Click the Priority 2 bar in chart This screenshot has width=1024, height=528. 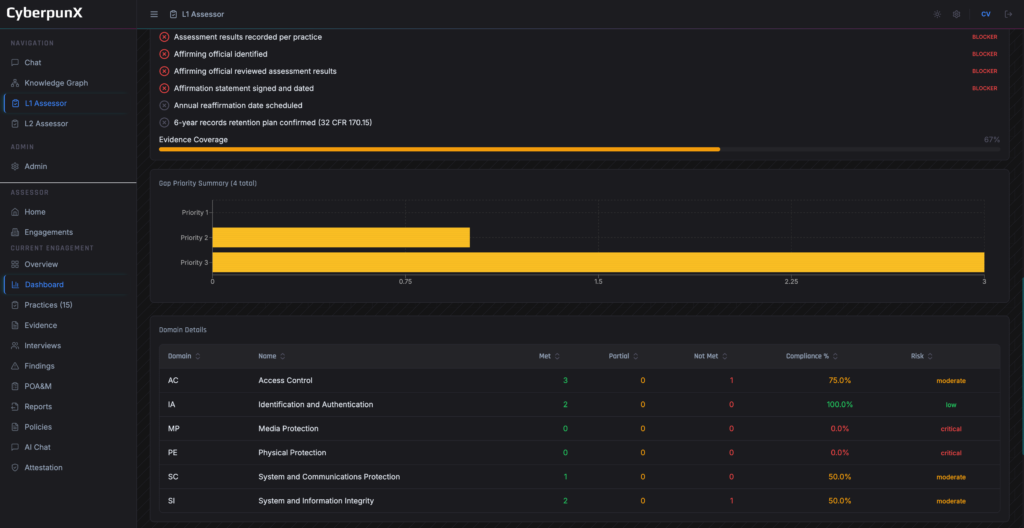tap(340, 237)
